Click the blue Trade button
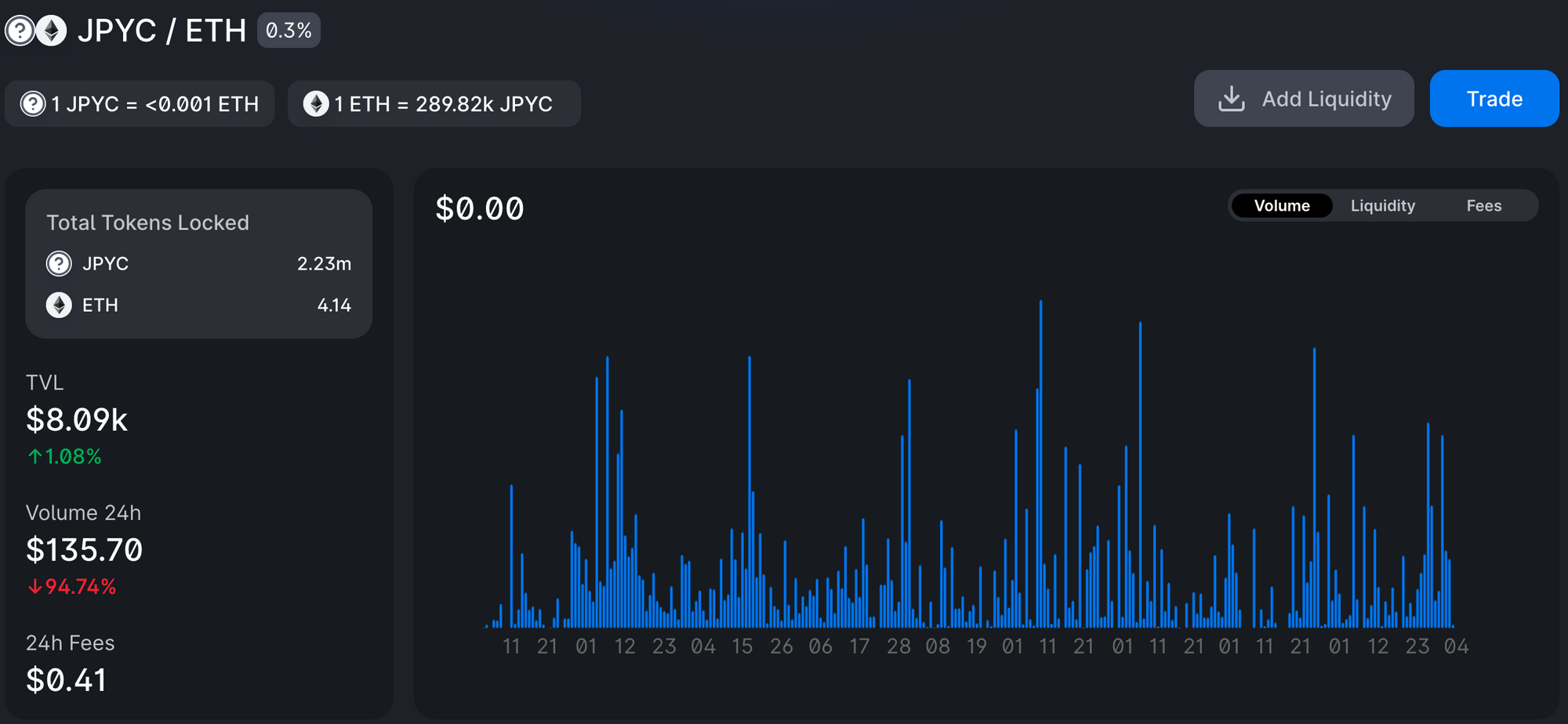 (1494, 99)
